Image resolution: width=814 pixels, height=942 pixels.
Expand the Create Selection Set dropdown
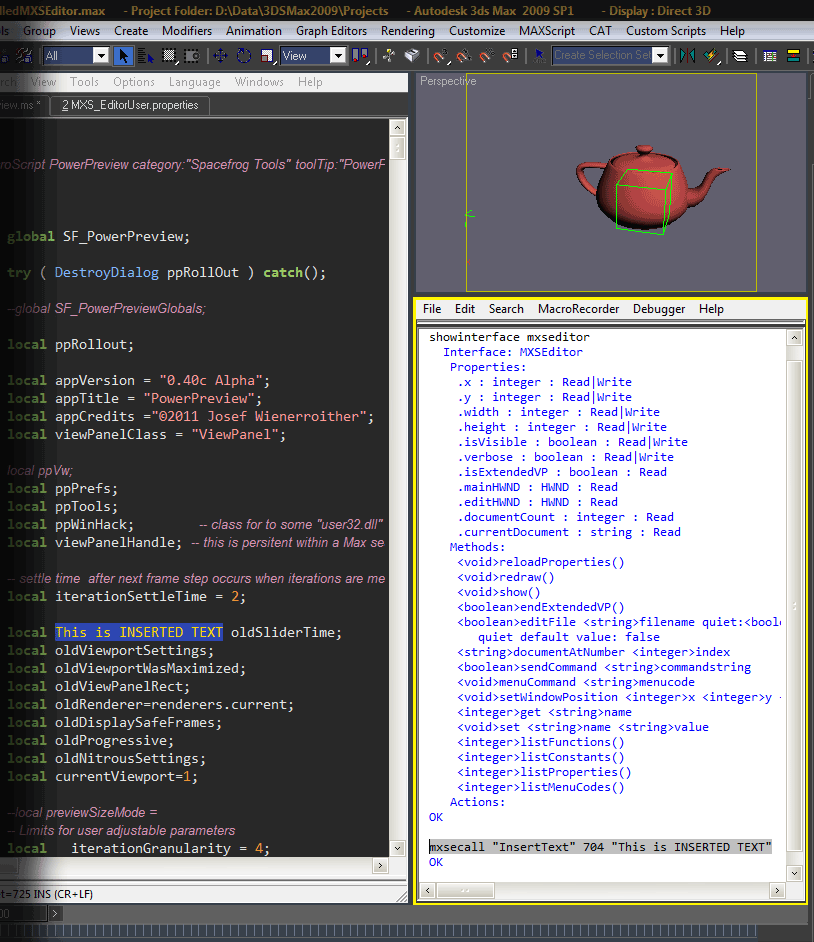click(x=660, y=56)
